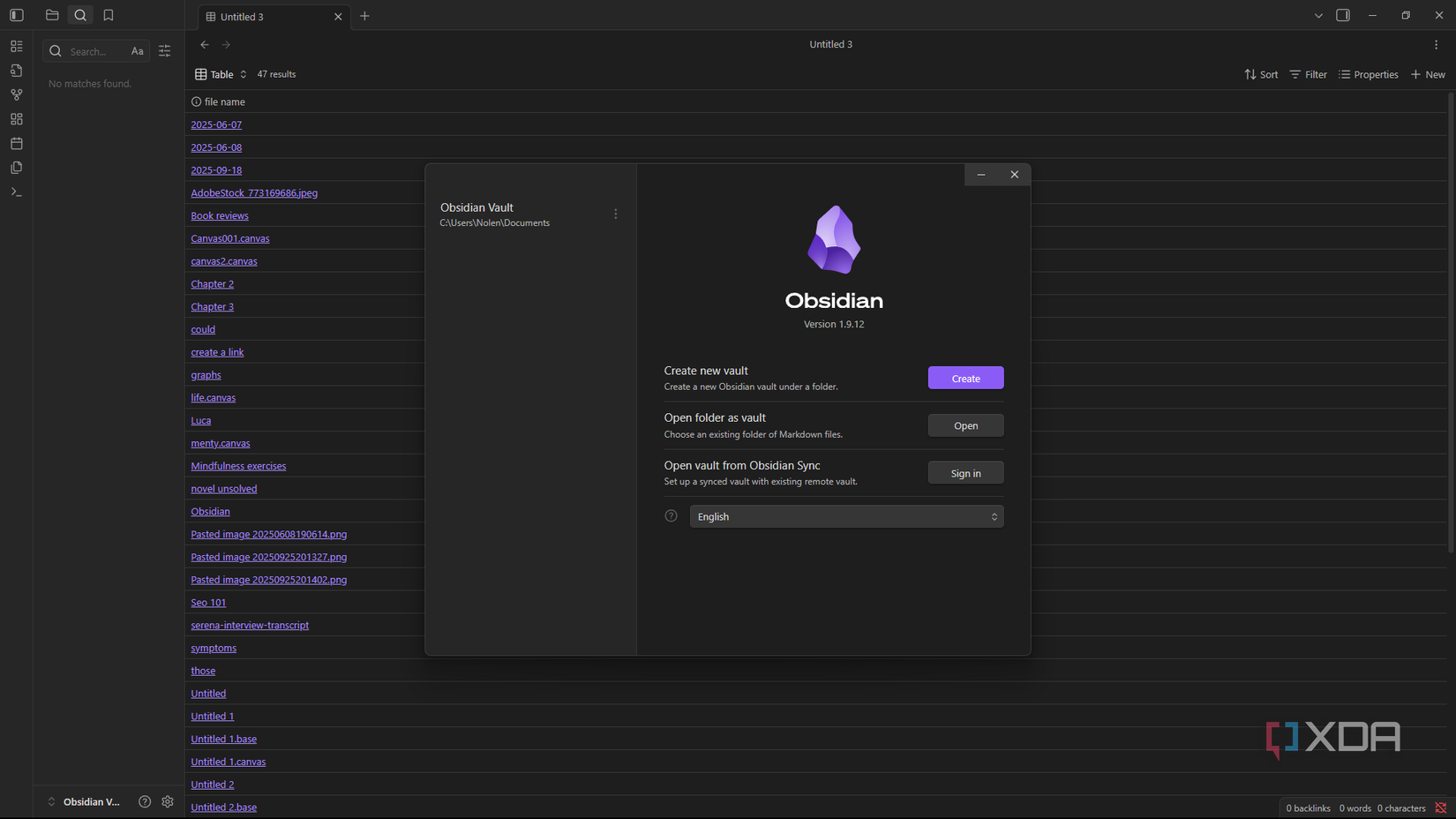Click Open folder as vault button

pyautogui.click(x=965, y=425)
